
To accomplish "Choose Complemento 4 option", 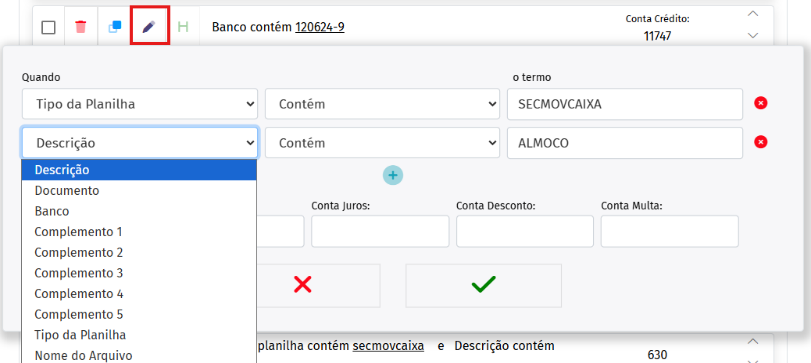I will (139, 294).
